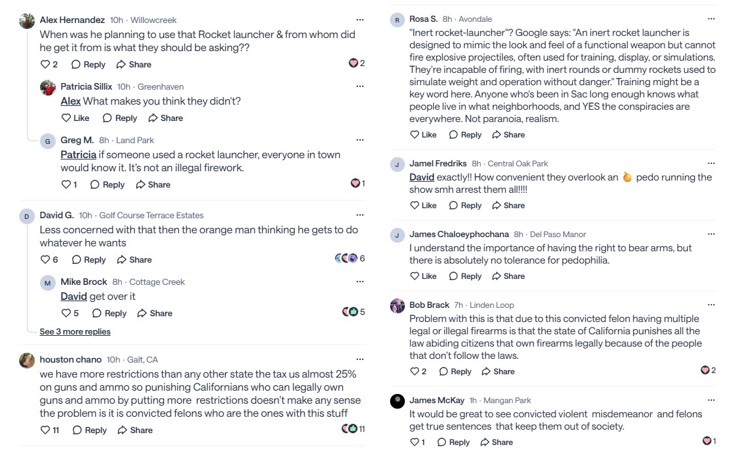Open options menu on Alex Hernandez's comment

(x=360, y=20)
